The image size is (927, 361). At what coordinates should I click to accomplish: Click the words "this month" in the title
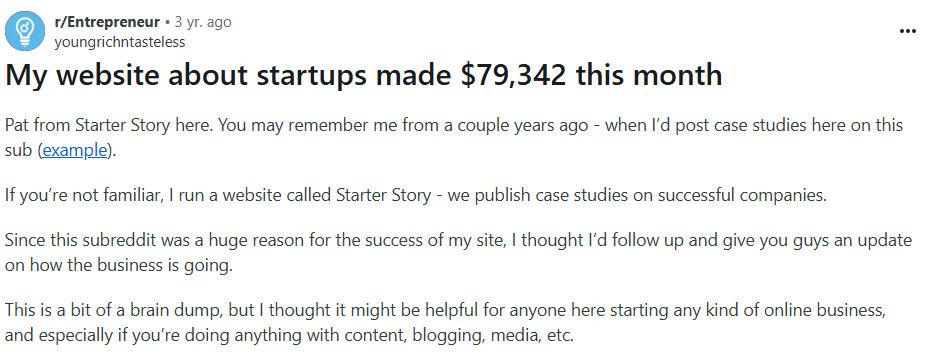pos(649,76)
